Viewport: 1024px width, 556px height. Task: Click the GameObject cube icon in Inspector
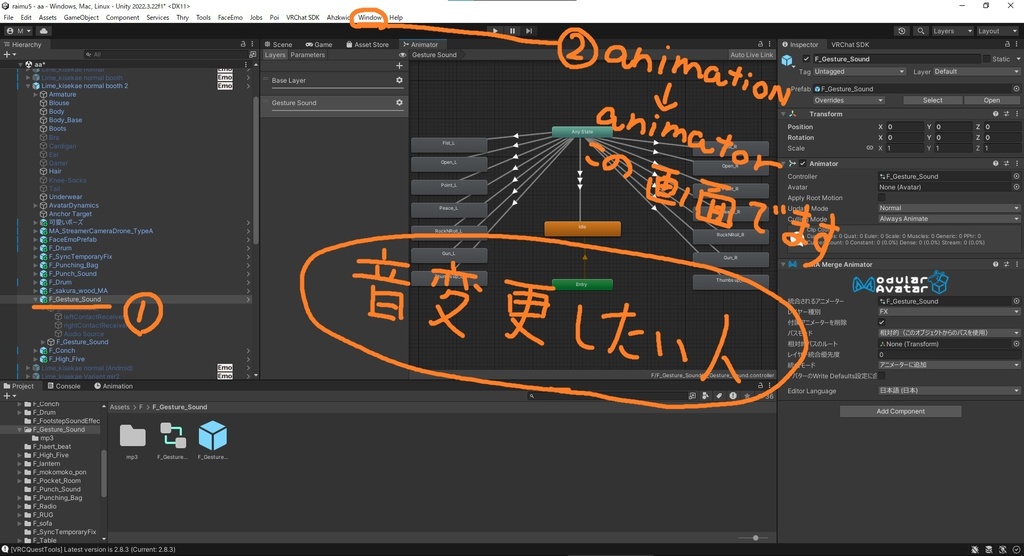coord(787,61)
